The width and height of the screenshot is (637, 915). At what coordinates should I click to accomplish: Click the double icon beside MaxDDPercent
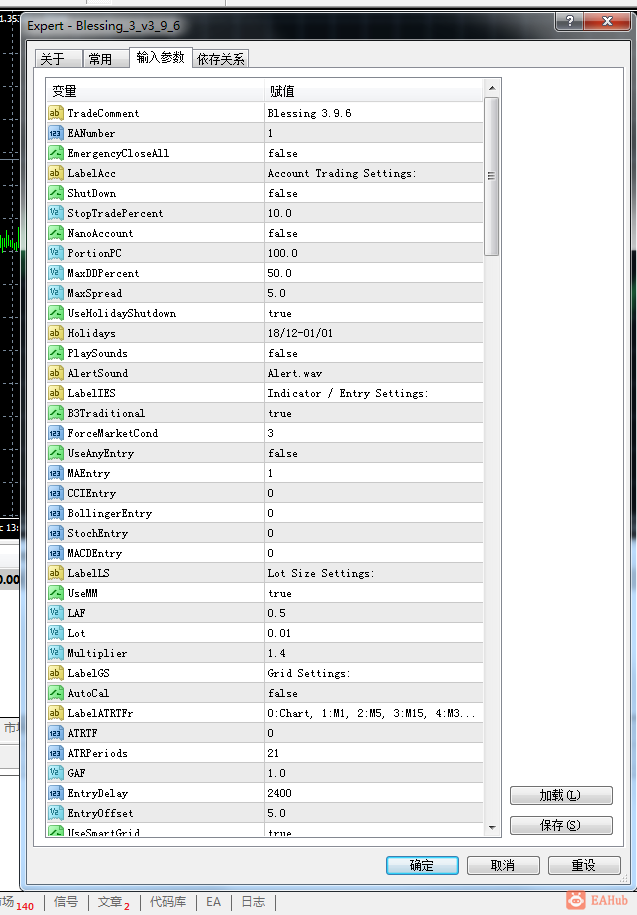[x=55, y=273]
